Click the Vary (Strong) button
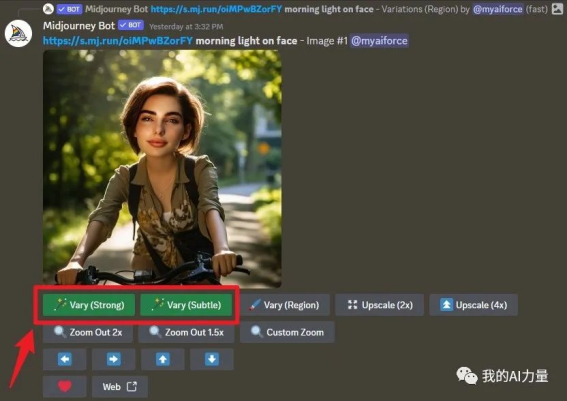Image resolution: width=567 pixels, height=401 pixels. (89, 305)
